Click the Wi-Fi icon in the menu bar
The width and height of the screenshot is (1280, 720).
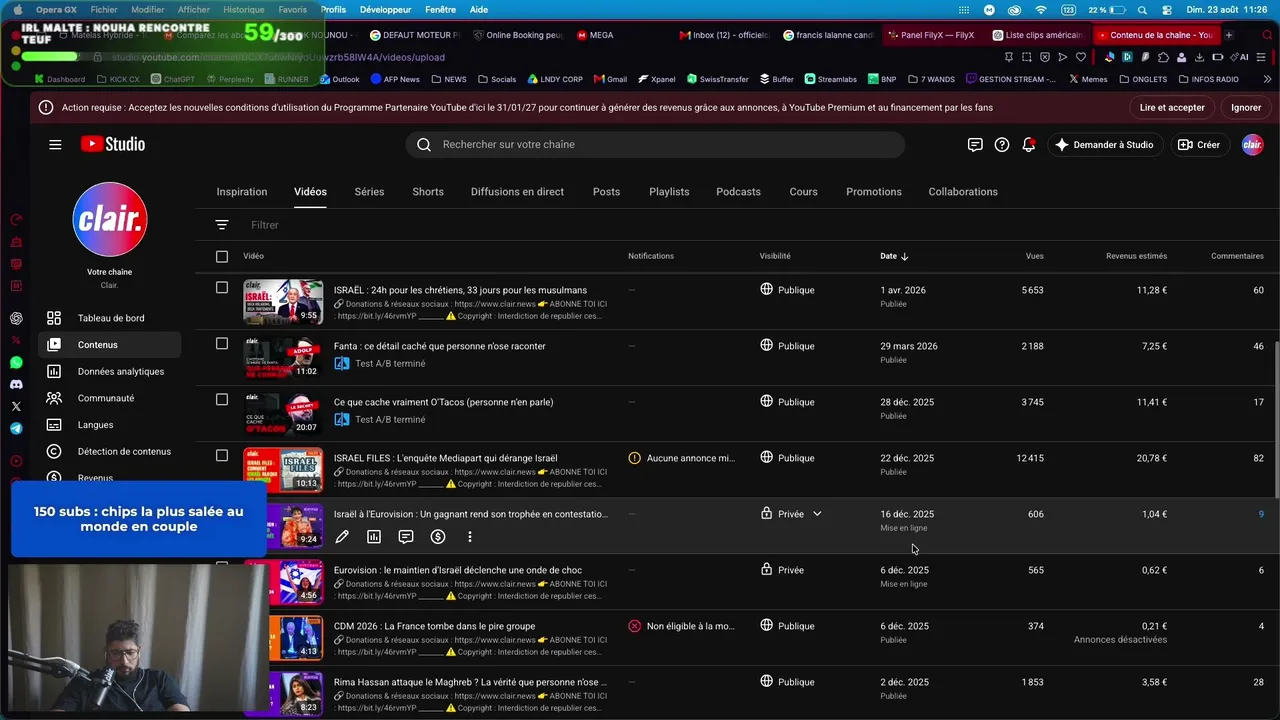[x=1041, y=10]
